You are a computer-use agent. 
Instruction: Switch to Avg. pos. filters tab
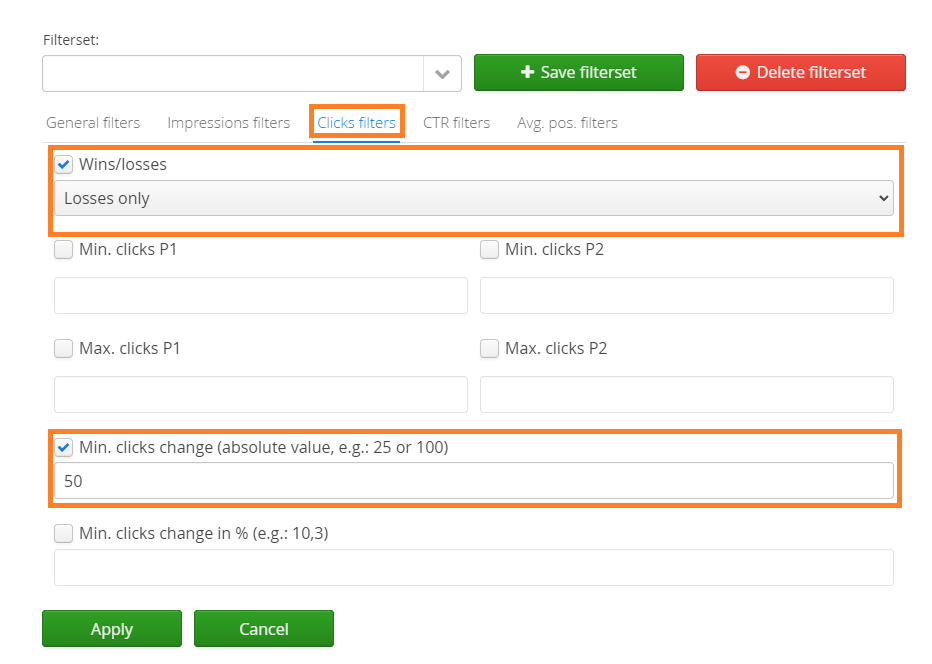567,123
